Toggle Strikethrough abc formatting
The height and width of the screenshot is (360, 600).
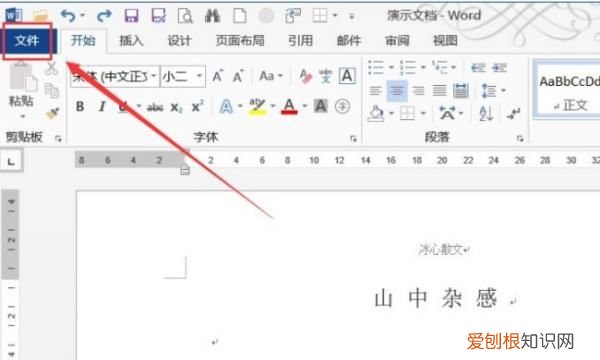(x=155, y=107)
